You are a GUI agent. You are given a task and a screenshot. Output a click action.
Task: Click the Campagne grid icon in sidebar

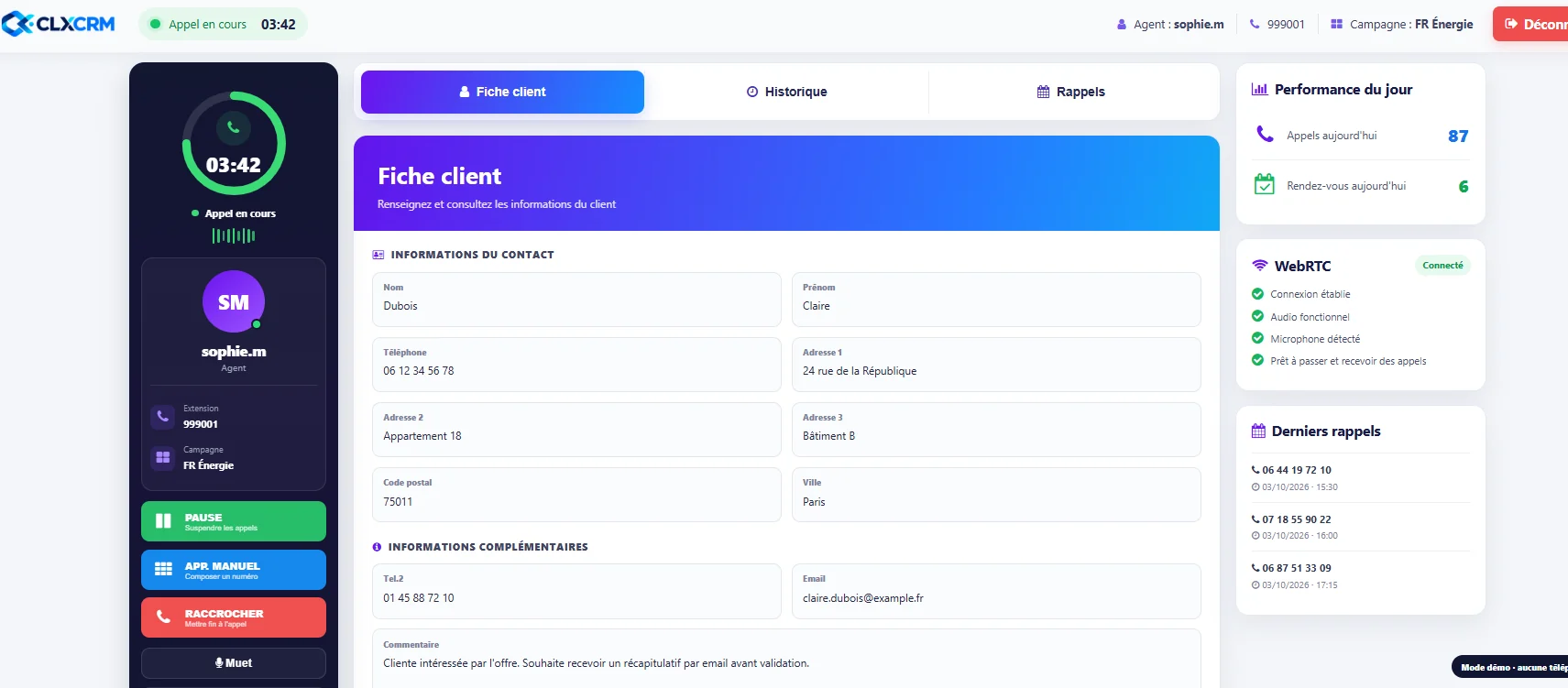162,457
